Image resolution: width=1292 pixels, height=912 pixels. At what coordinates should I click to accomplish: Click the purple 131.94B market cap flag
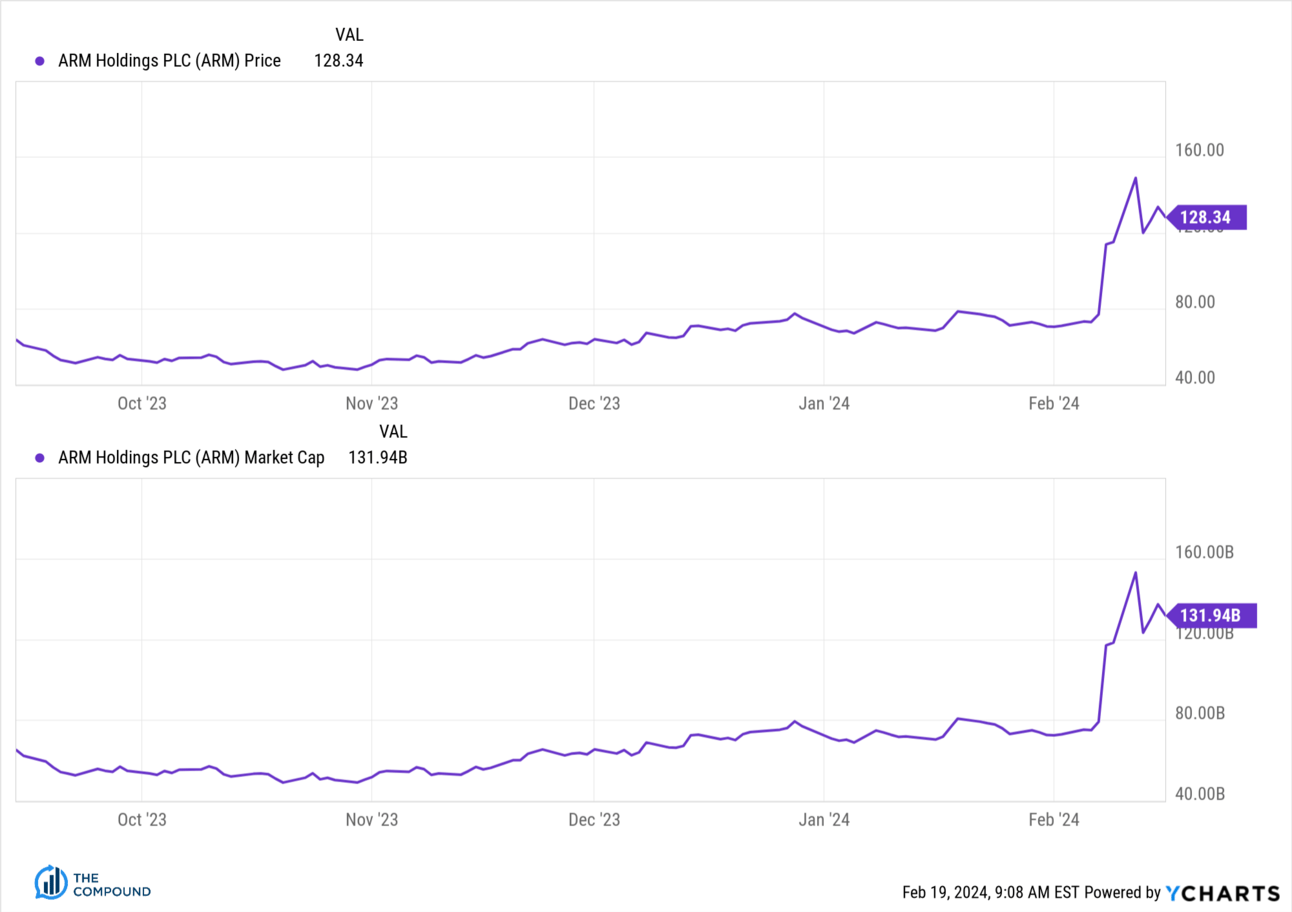click(1211, 614)
